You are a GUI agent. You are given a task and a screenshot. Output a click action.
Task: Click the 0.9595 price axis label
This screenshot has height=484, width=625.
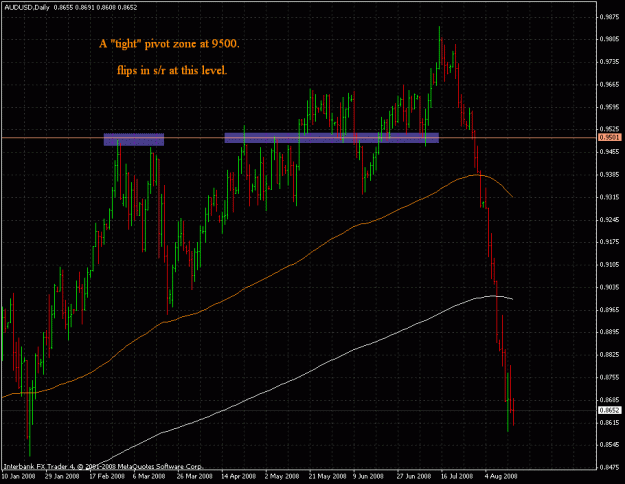(610, 107)
